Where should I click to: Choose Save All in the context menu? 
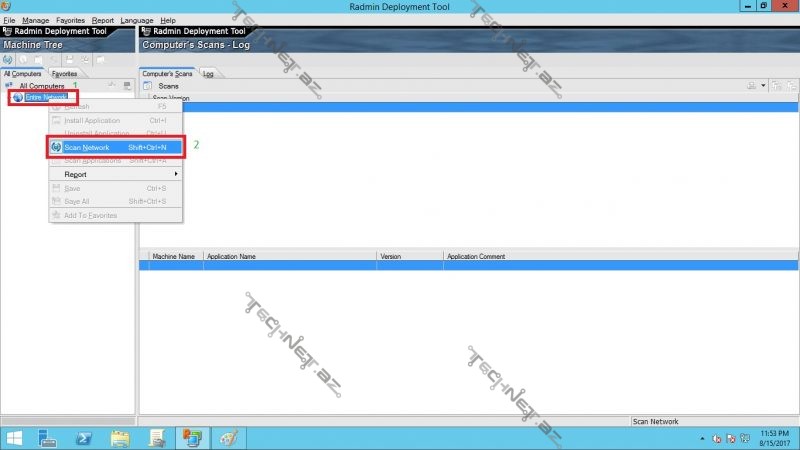pos(116,202)
